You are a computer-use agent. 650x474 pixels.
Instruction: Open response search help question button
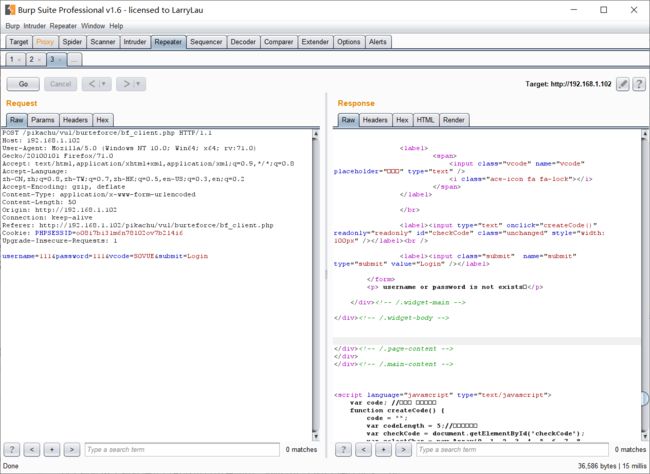pyautogui.click(x=343, y=449)
